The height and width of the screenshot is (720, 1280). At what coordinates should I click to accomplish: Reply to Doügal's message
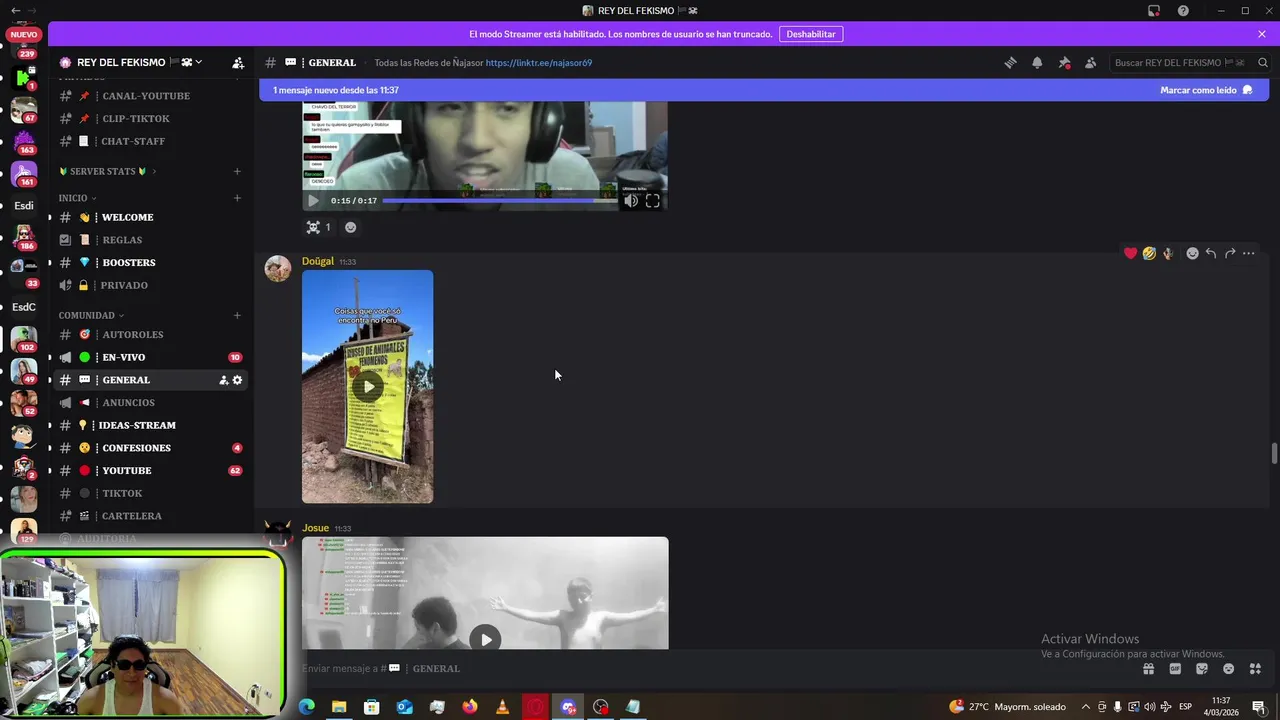pyautogui.click(x=1211, y=253)
